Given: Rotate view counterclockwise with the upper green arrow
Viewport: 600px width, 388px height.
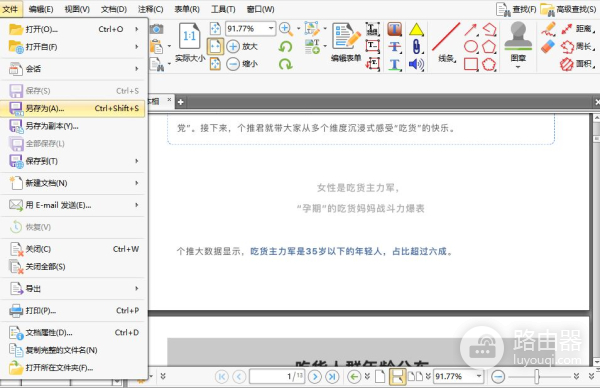Looking at the screenshot, I should coord(285,47).
